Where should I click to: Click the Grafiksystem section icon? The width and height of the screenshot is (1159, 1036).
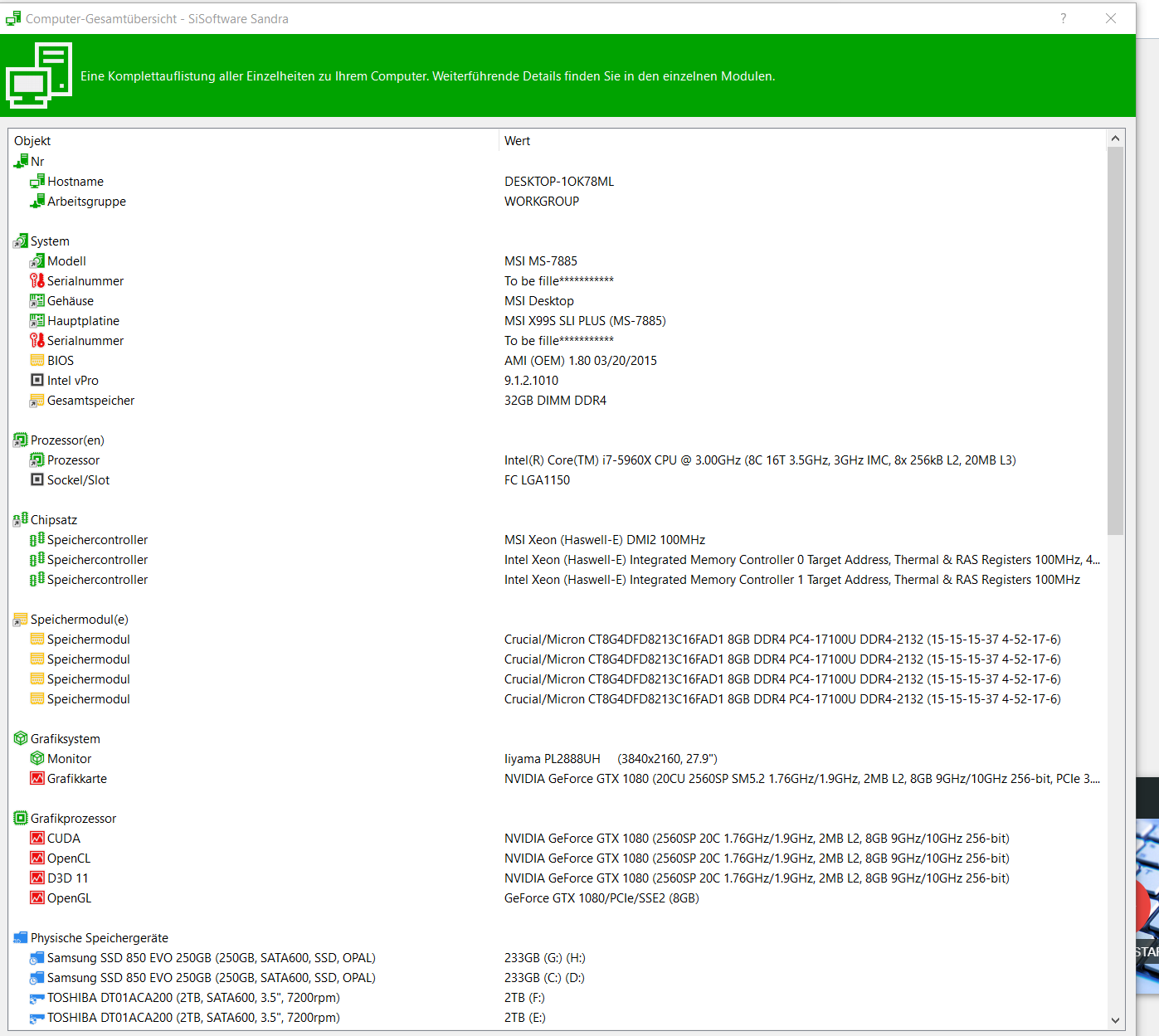coord(21,738)
